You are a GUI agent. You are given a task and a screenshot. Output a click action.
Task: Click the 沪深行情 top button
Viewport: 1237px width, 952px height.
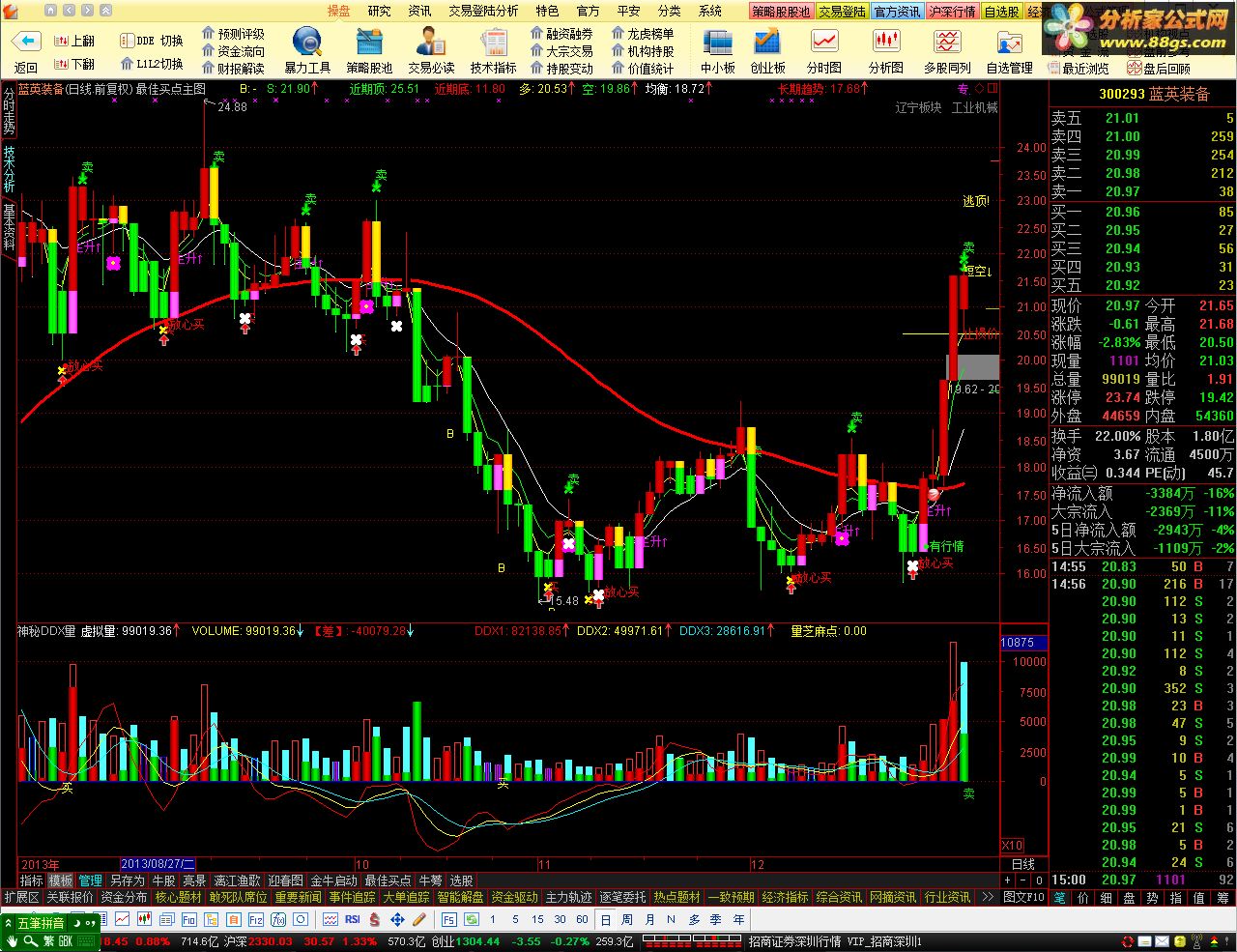(x=952, y=12)
